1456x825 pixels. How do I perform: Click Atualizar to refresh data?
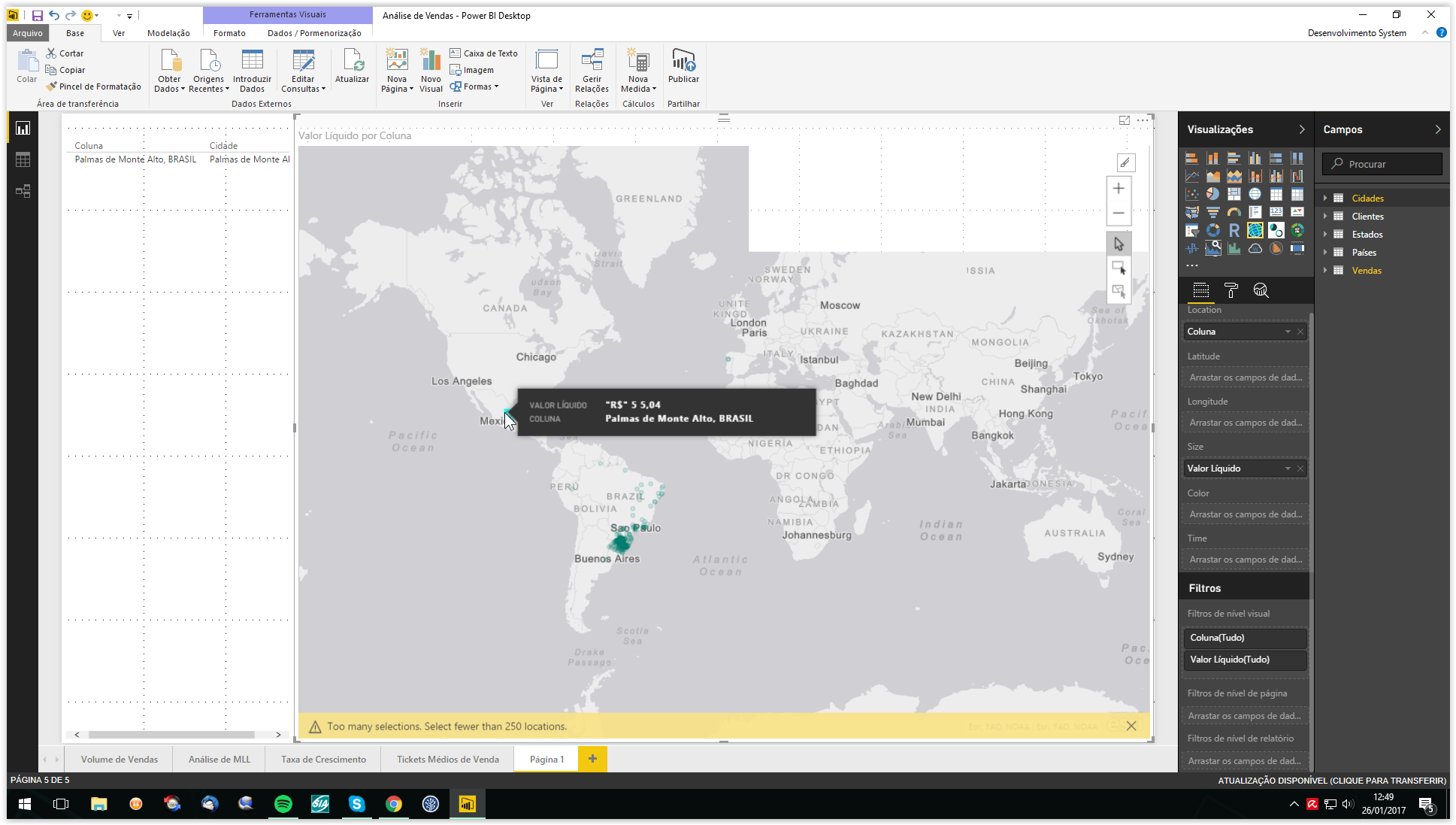click(352, 65)
